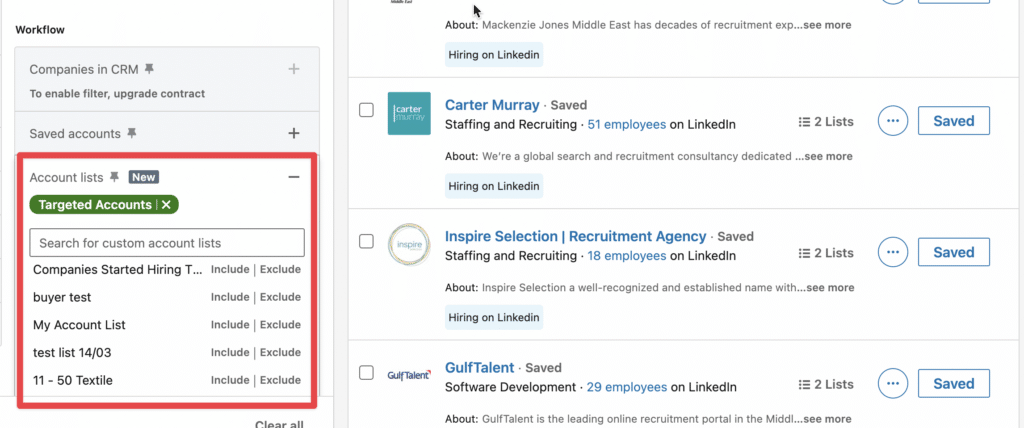Open the GulfTalent company link
Viewport: 1024px width, 428px height.
[x=479, y=367]
